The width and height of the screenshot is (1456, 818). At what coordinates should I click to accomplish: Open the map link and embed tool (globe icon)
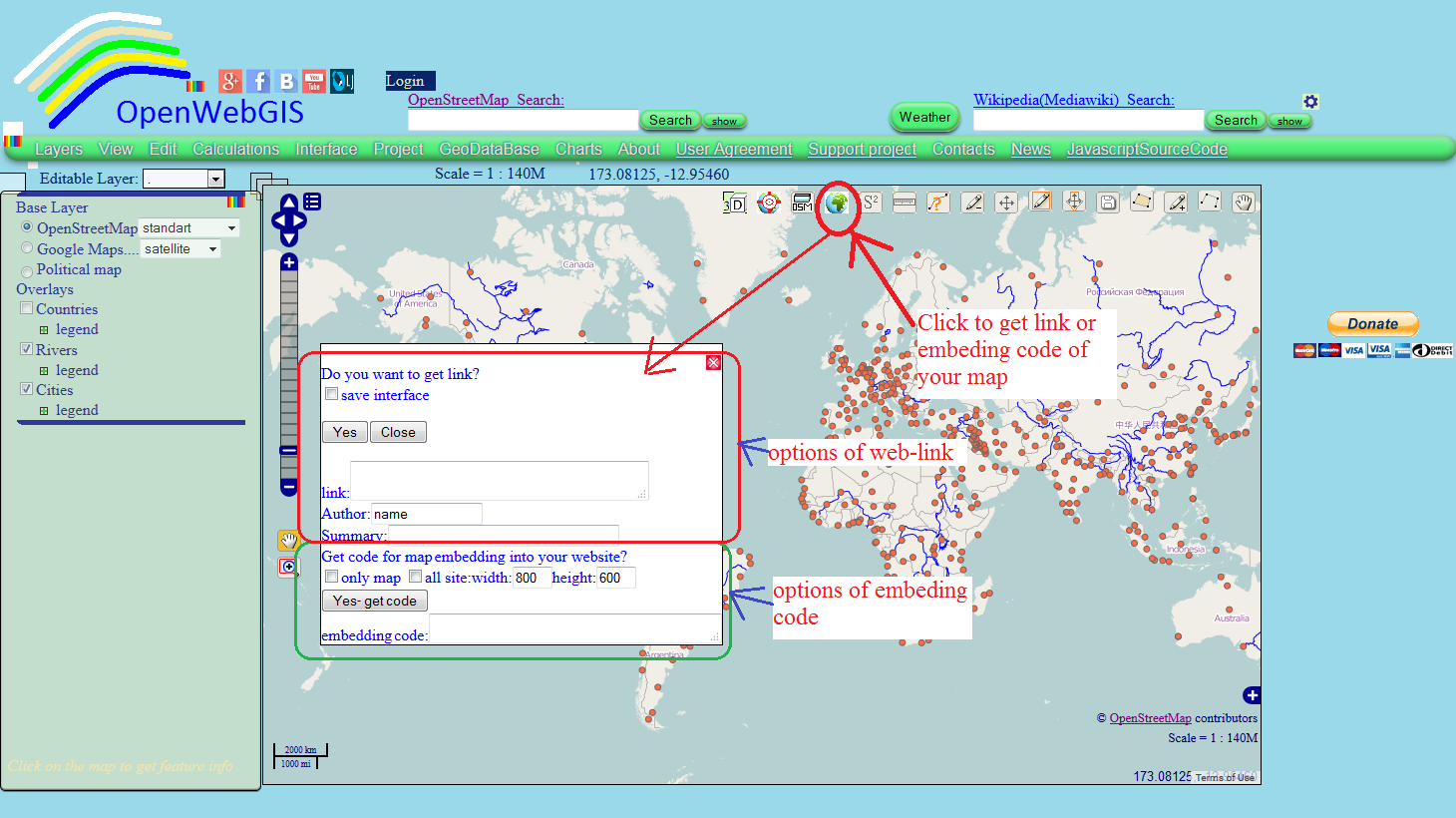[x=839, y=203]
